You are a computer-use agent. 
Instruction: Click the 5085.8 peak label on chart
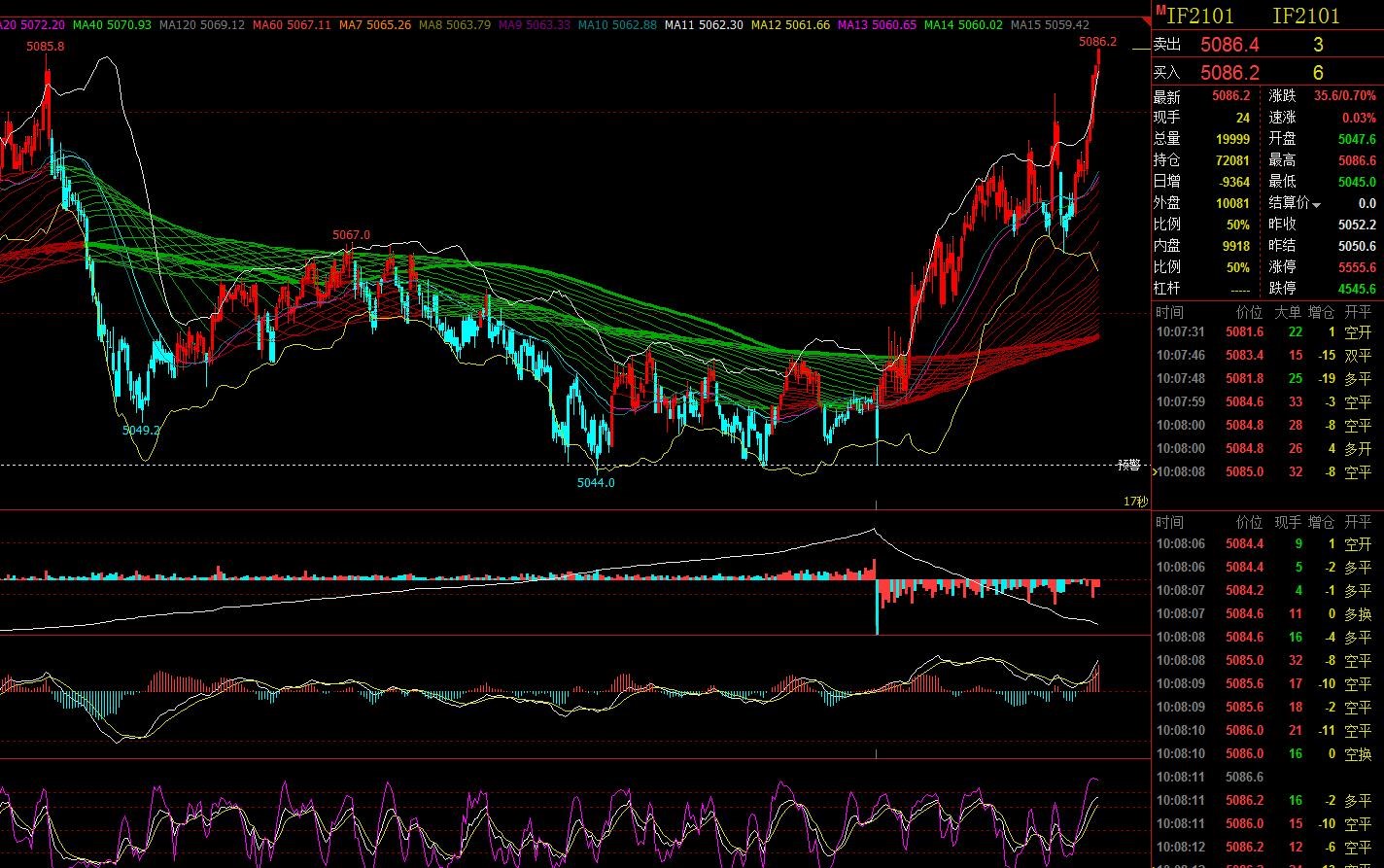tap(46, 46)
